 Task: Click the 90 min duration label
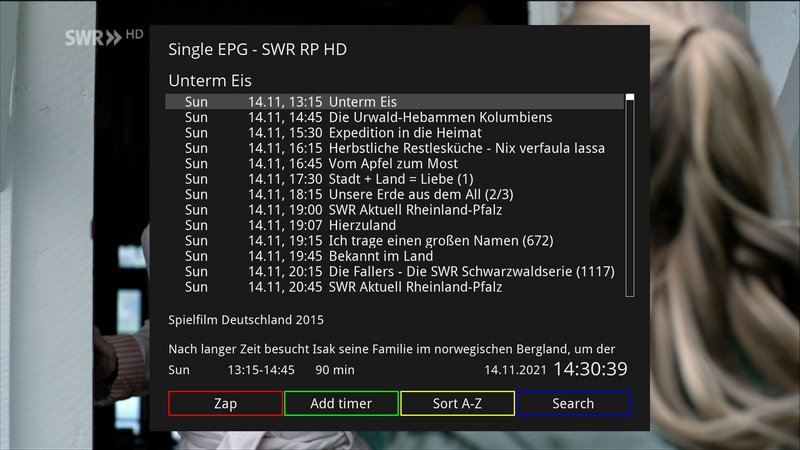pyautogui.click(x=335, y=370)
